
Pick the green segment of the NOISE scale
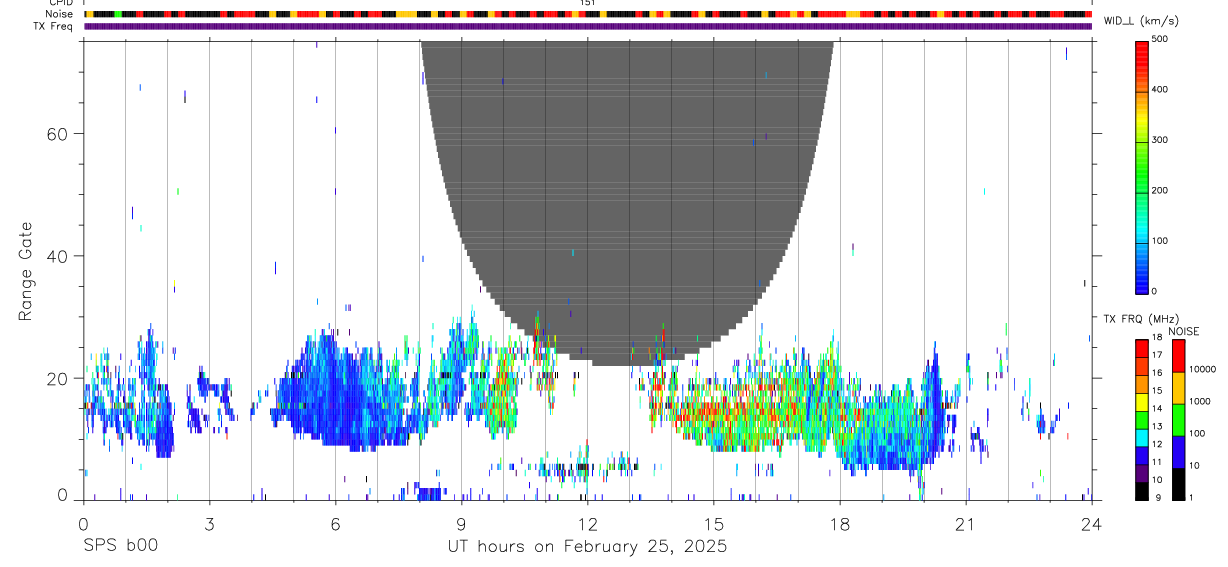(x=1178, y=419)
